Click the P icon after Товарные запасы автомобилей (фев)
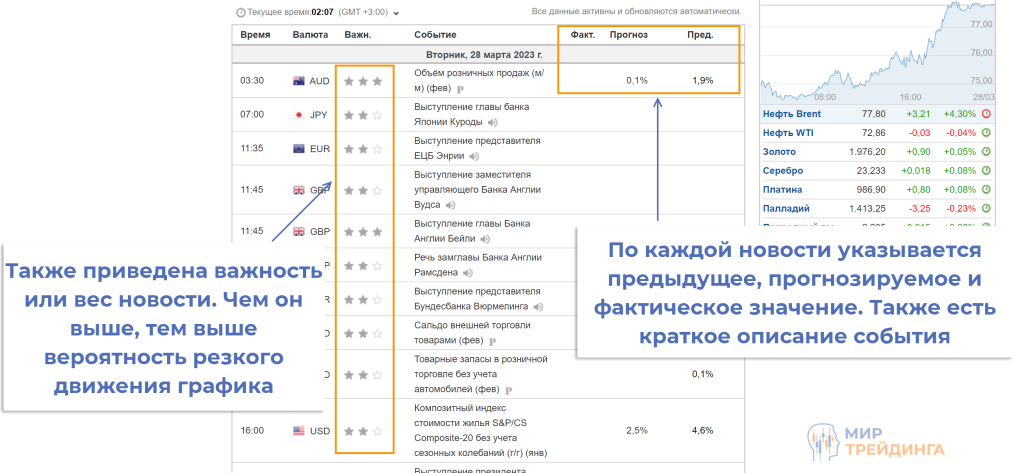The height and width of the screenshot is (473, 1024). (509, 390)
